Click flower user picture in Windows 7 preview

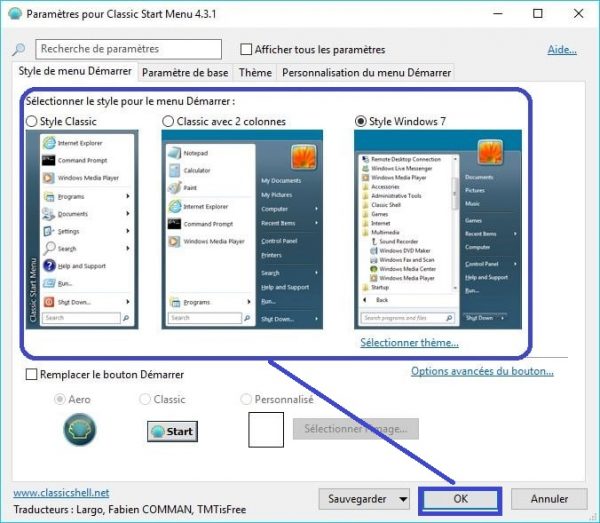(x=490, y=152)
